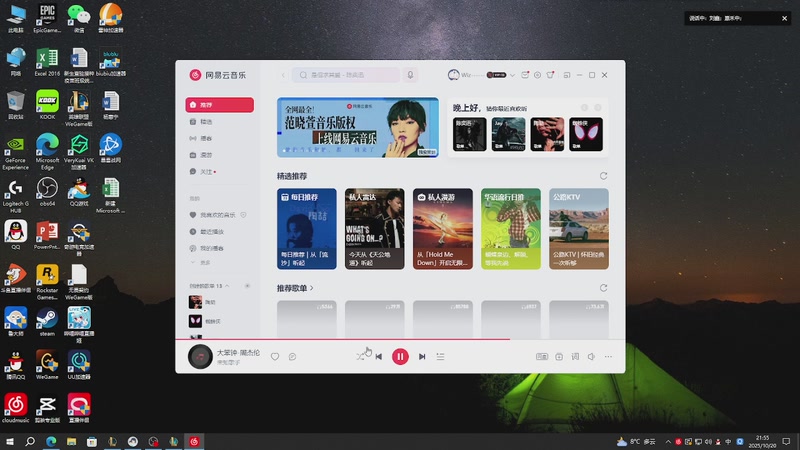
Task: Open the Epic Games desktop shortcut
Action: [47, 18]
